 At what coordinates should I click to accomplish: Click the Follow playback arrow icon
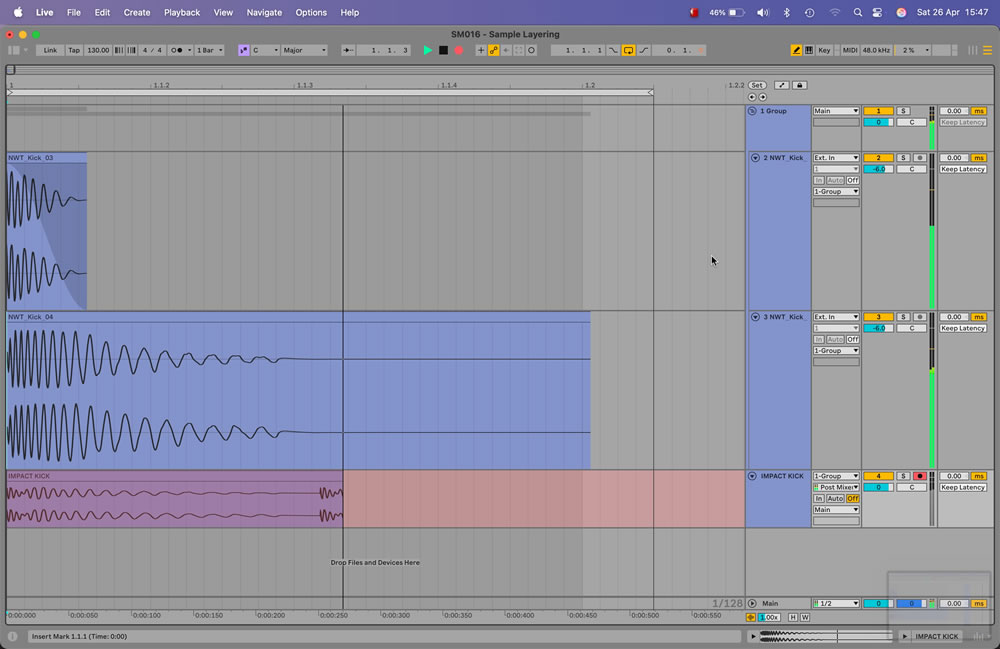tap(348, 50)
